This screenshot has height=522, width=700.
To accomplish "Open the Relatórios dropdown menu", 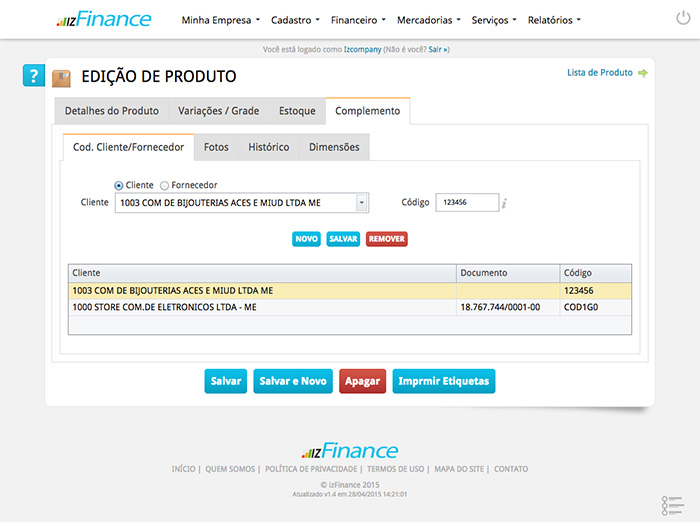I will pos(553,20).
